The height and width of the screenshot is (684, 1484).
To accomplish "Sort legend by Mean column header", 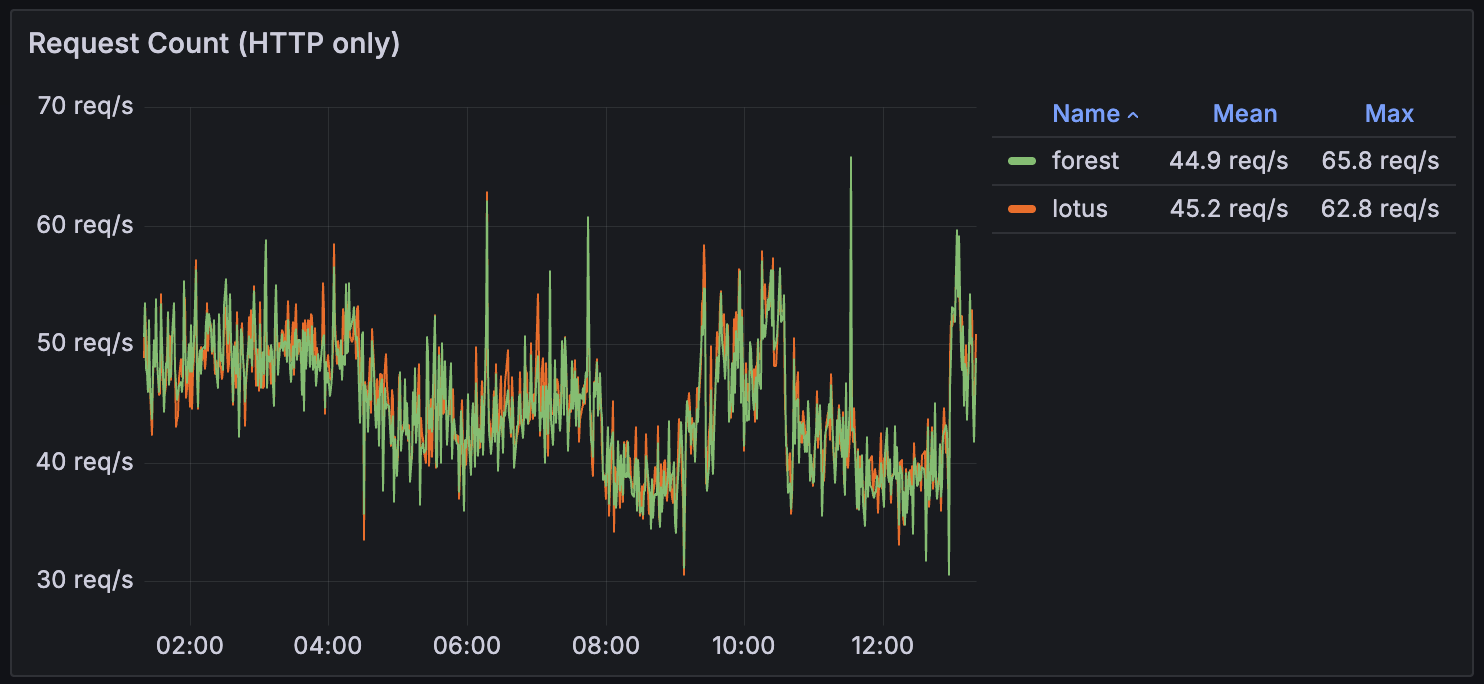I will point(1245,114).
